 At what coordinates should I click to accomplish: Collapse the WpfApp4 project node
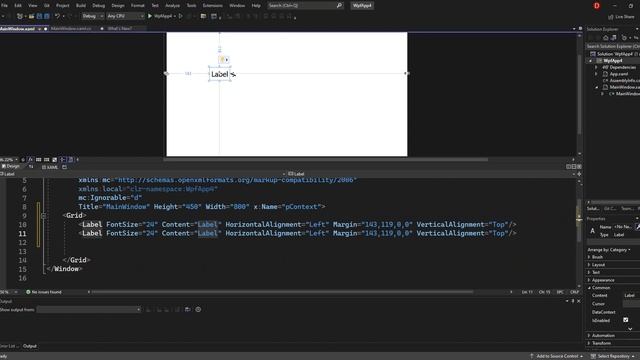(591, 61)
